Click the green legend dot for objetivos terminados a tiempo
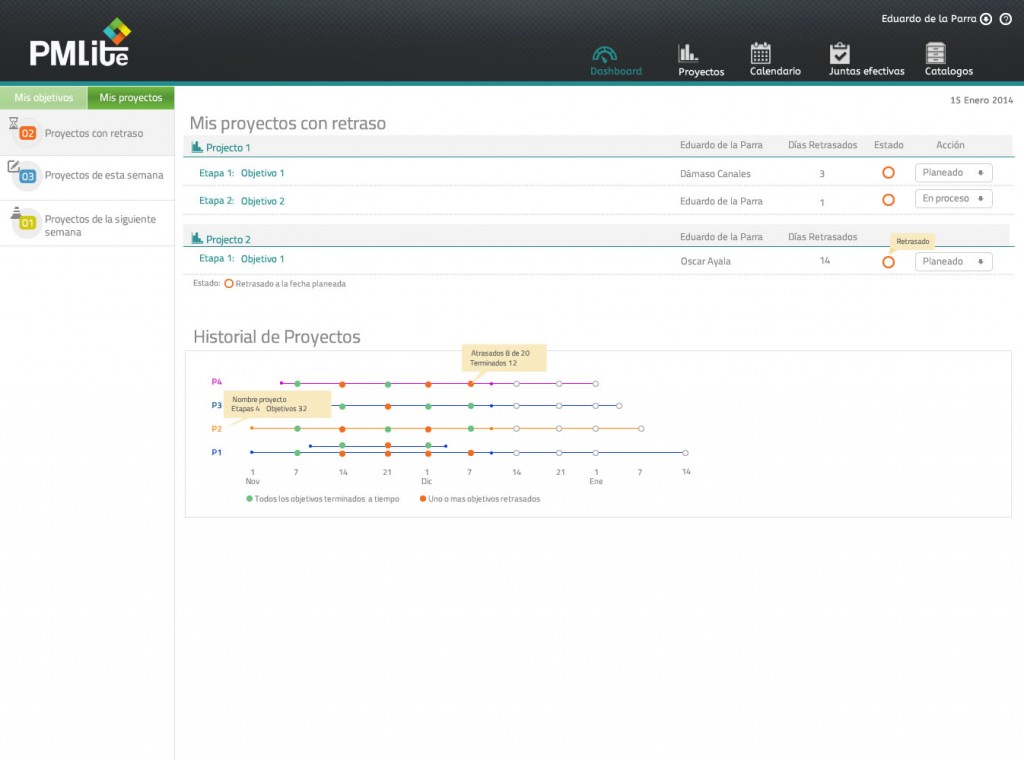Viewport: 1024px width, 760px height. 249,499
